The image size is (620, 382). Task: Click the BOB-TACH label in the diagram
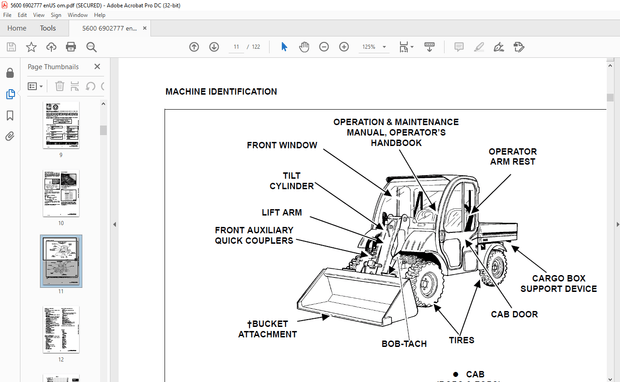(404, 344)
